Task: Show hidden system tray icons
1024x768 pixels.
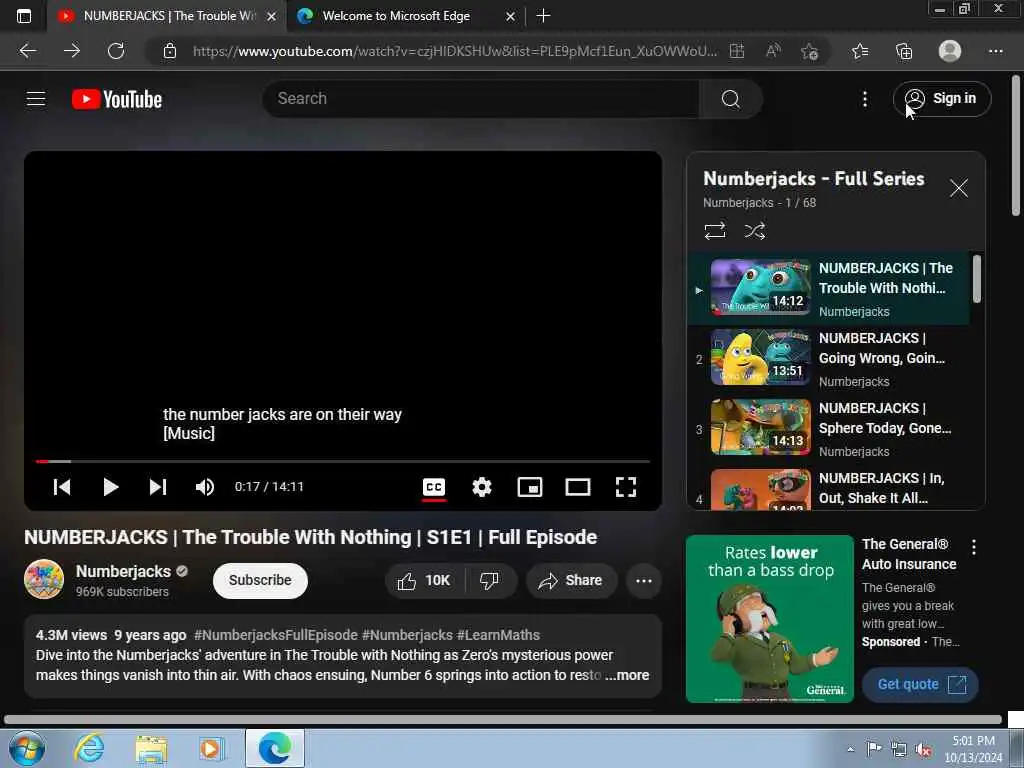Action: (850, 749)
